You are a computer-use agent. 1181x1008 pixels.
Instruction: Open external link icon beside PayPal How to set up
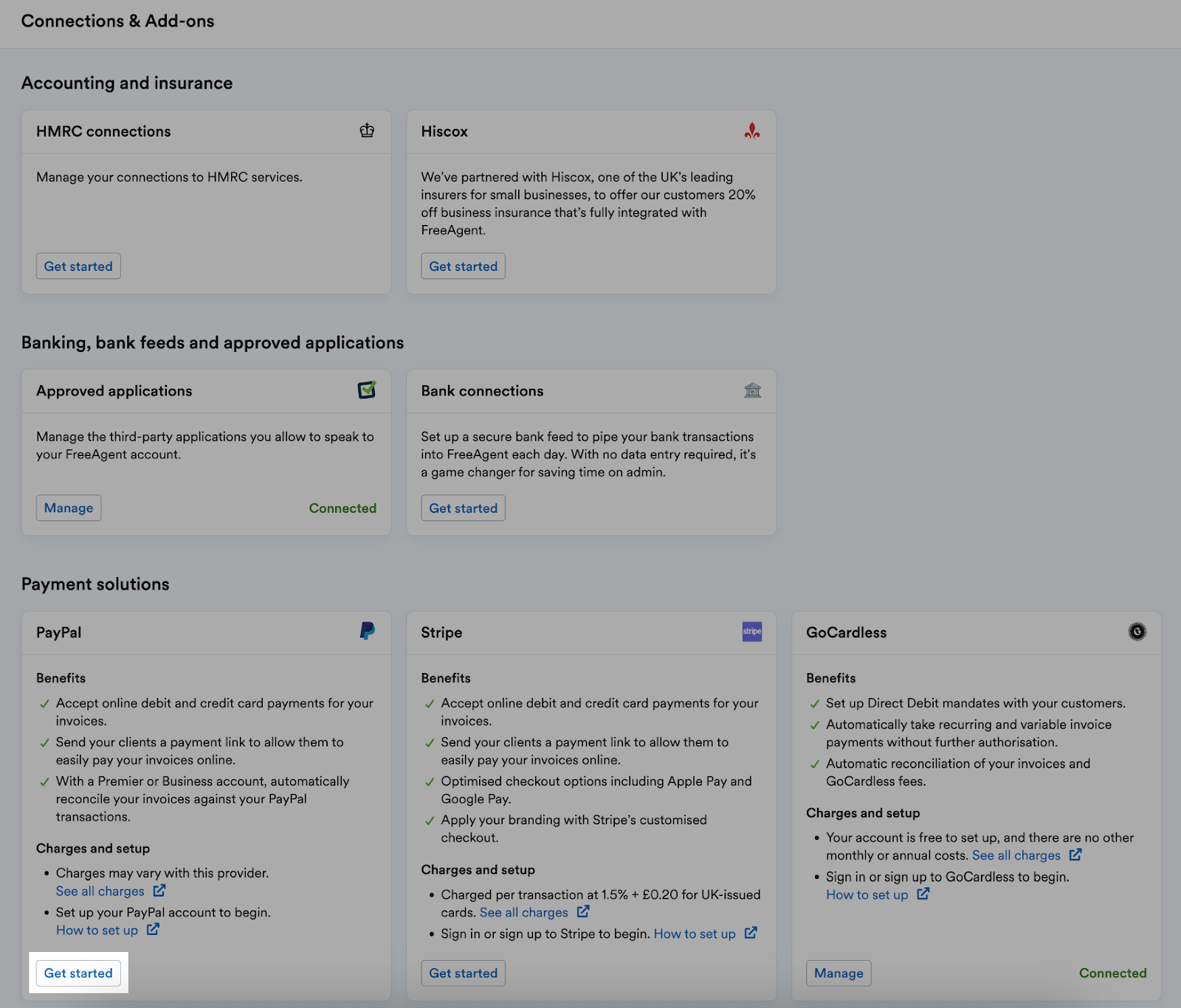coord(153,930)
